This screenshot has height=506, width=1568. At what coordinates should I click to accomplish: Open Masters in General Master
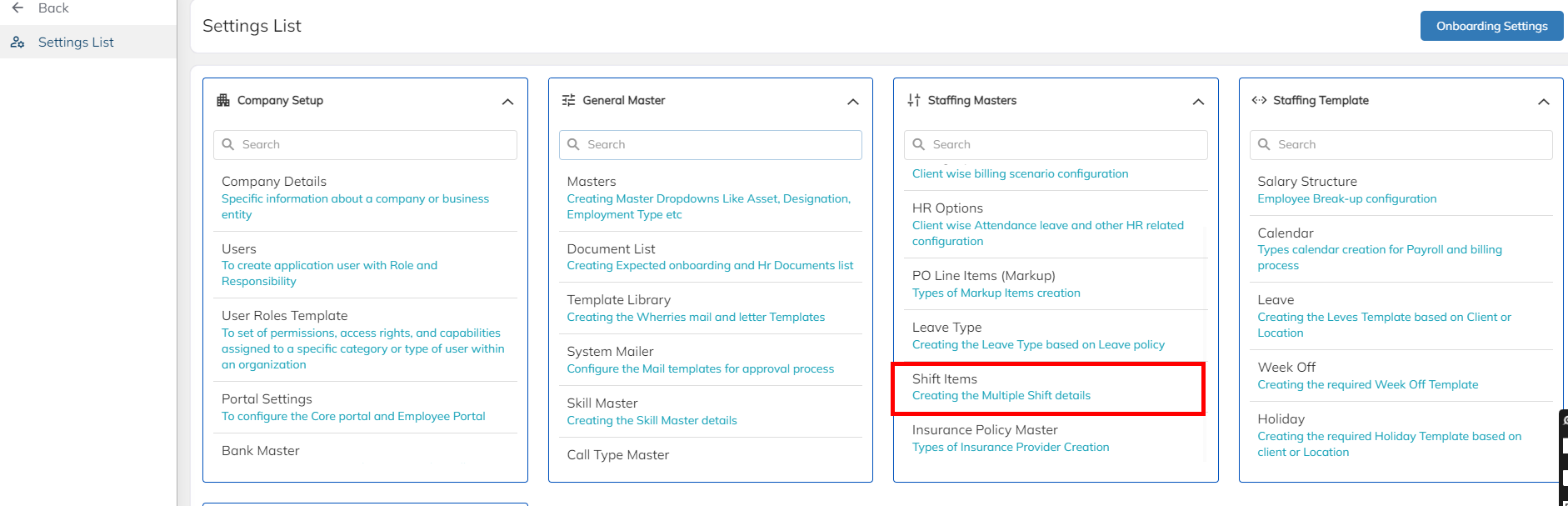[x=592, y=181]
